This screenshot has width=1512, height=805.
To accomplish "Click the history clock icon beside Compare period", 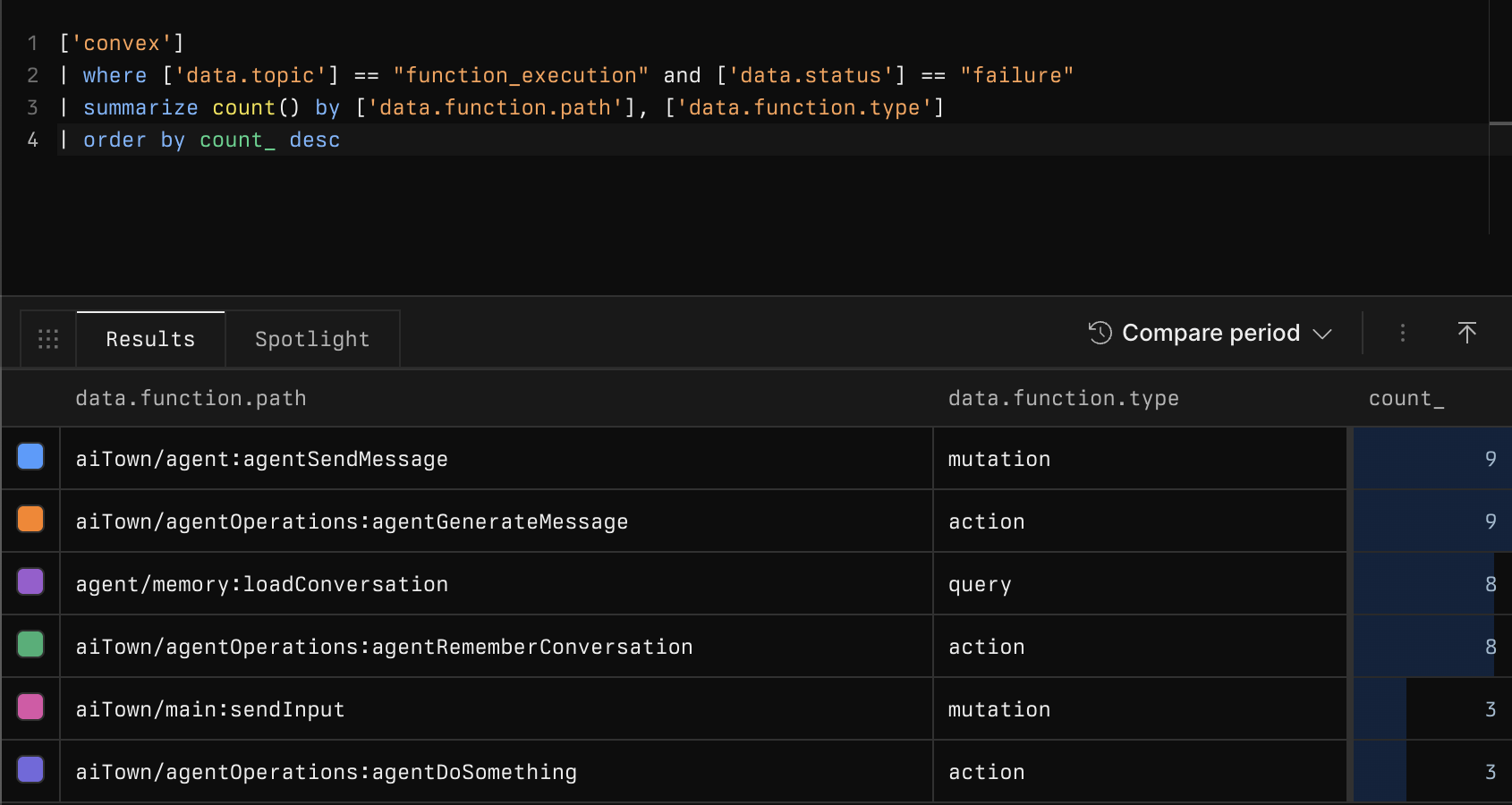I will [1100, 333].
